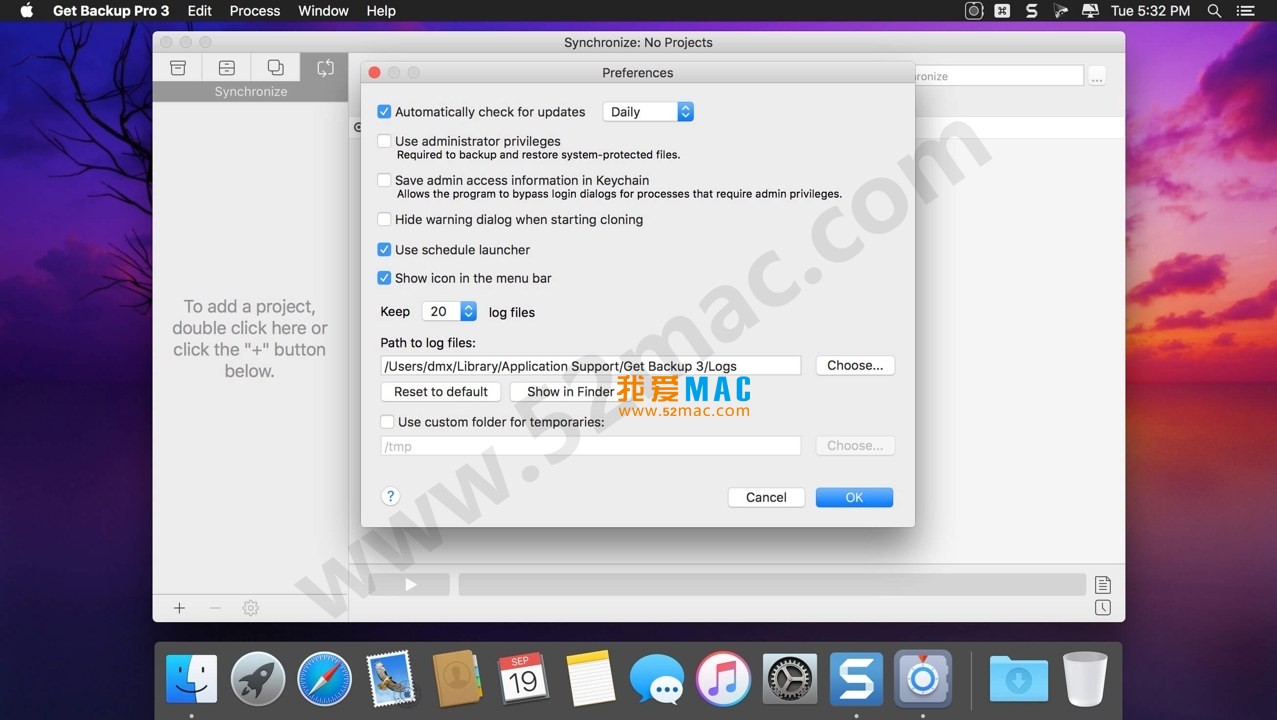Launch Launchpad rocket in Dock
The height and width of the screenshot is (720, 1277).
(x=258, y=679)
